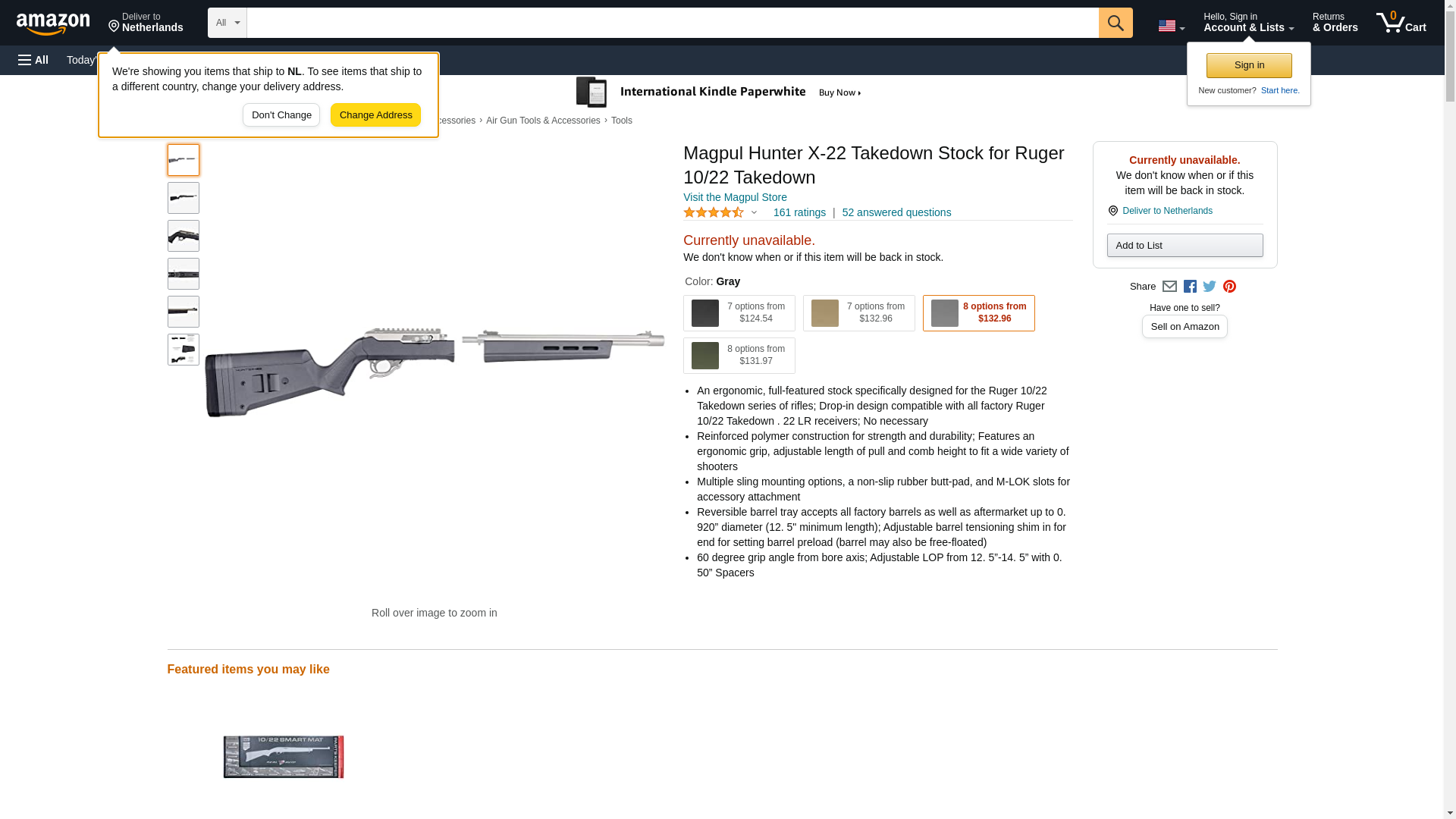Share on Facebook icon
The height and width of the screenshot is (819, 1456).
tap(1190, 287)
